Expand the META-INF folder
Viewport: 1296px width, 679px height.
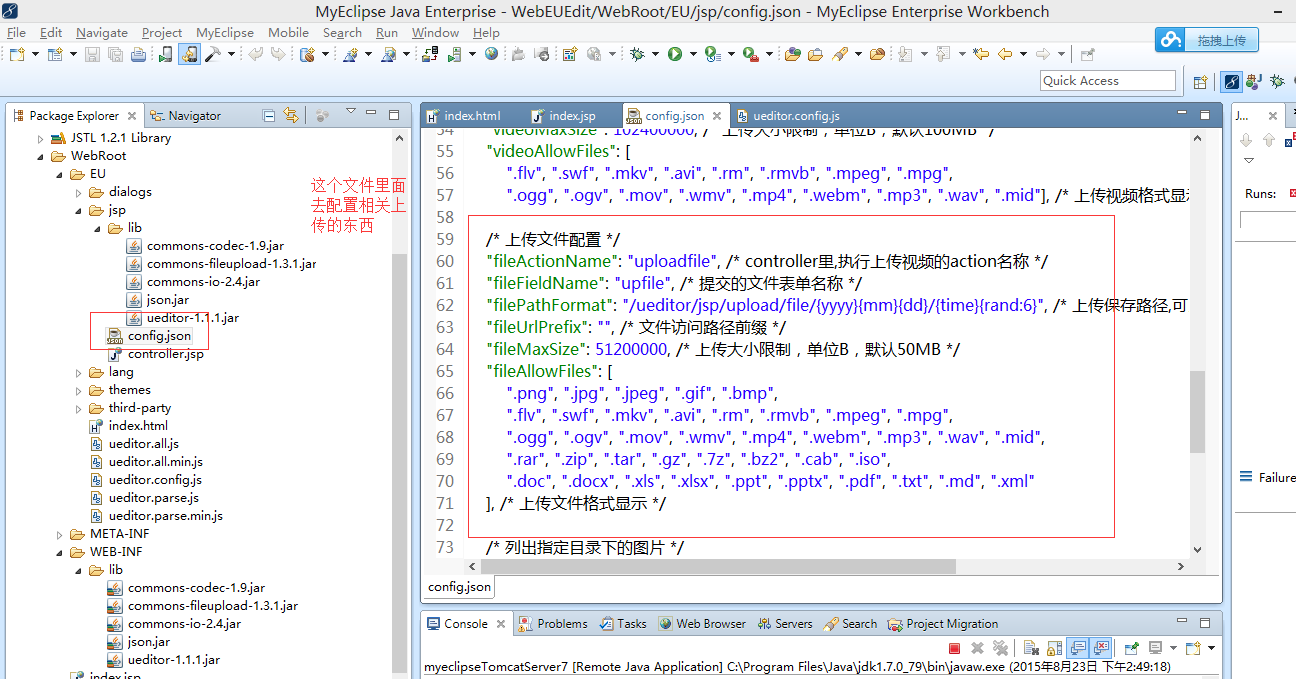point(60,534)
